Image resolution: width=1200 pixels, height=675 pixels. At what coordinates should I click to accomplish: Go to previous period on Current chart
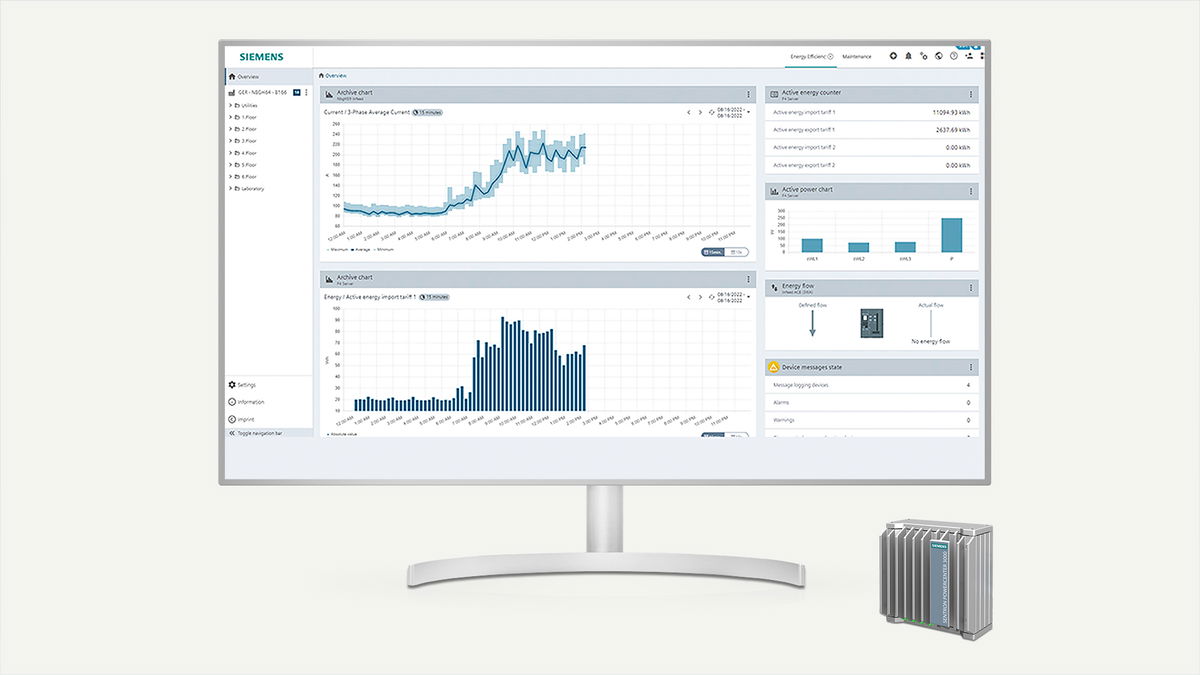(x=688, y=112)
